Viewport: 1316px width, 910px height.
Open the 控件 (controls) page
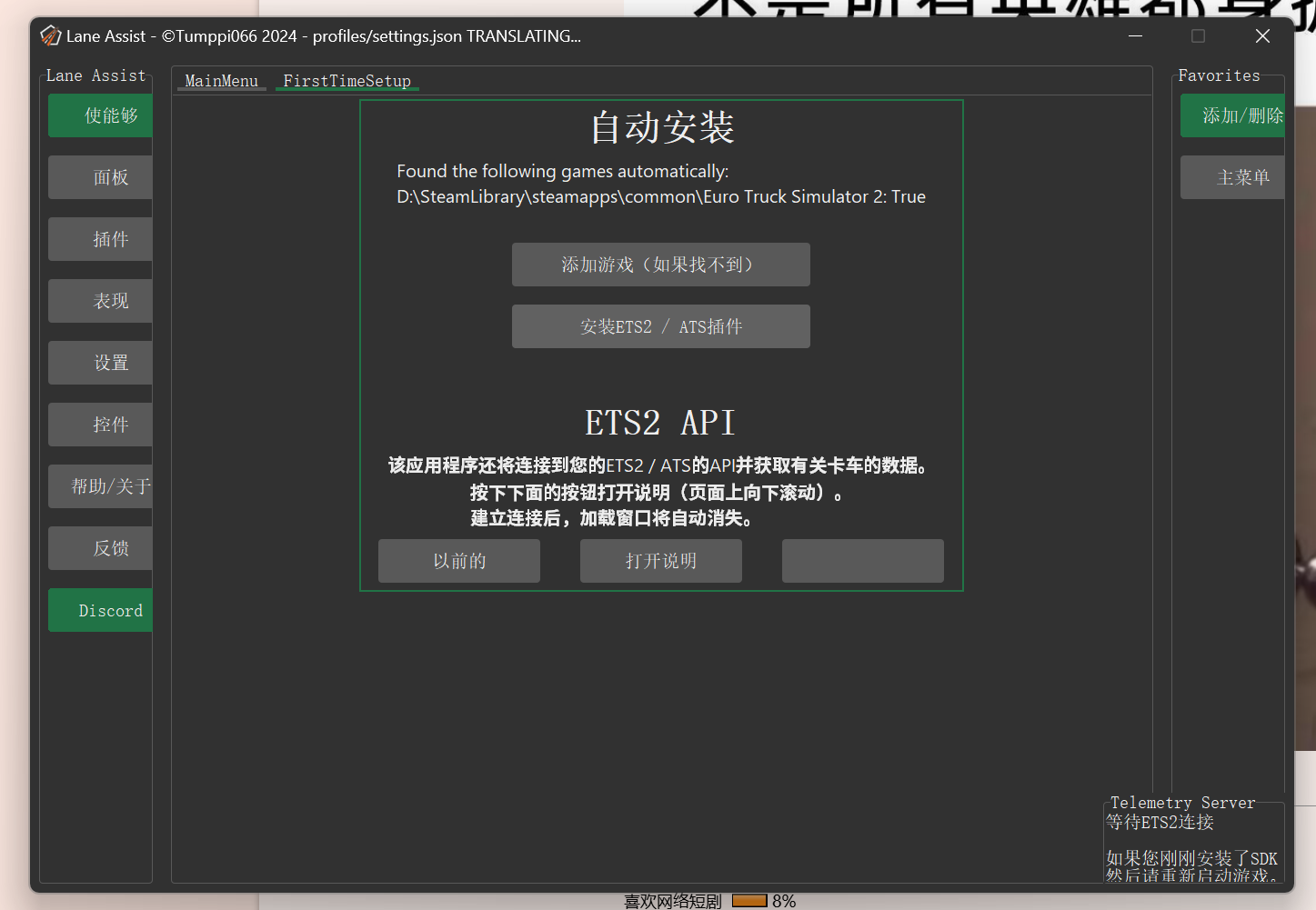[x=100, y=425]
